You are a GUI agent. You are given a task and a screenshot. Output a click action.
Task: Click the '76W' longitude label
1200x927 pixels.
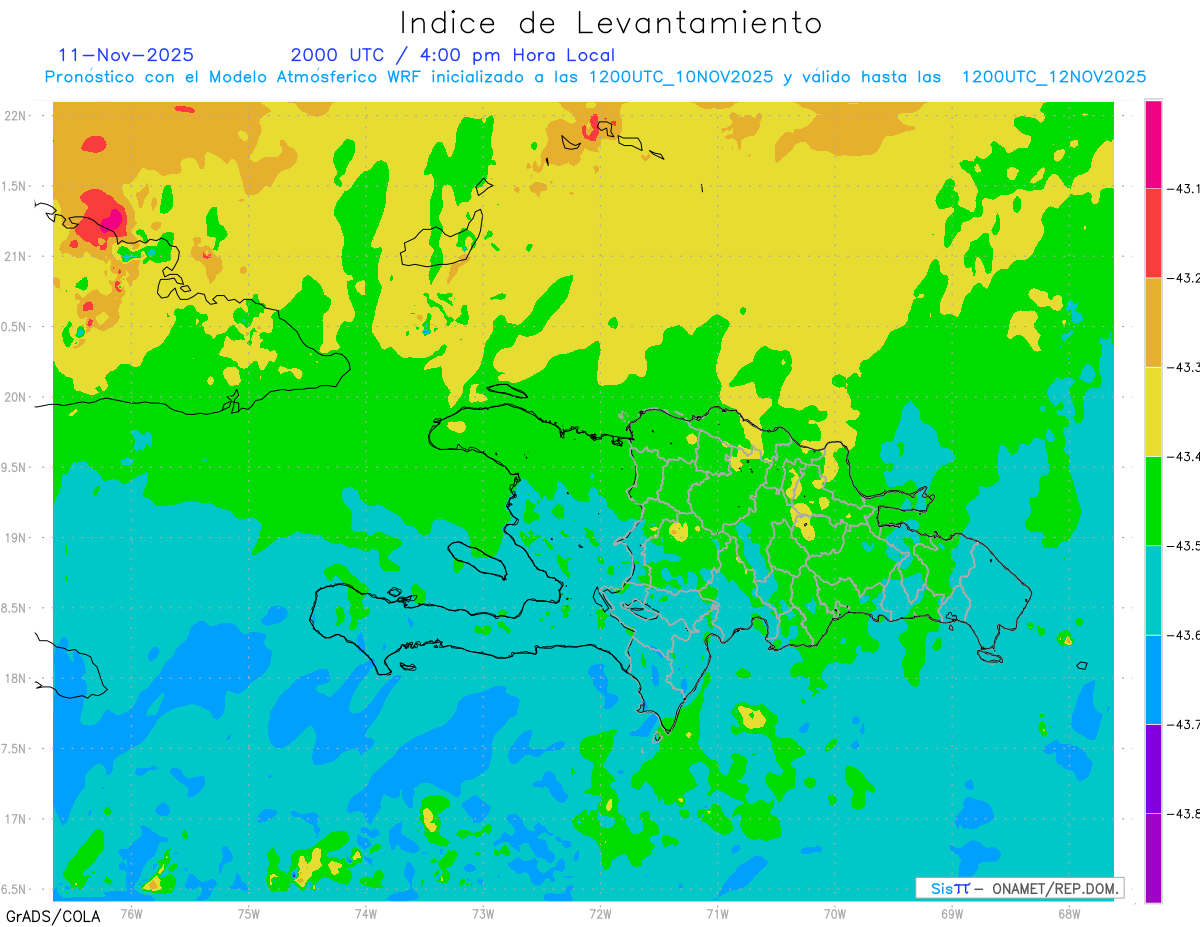[x=131, y=913]
